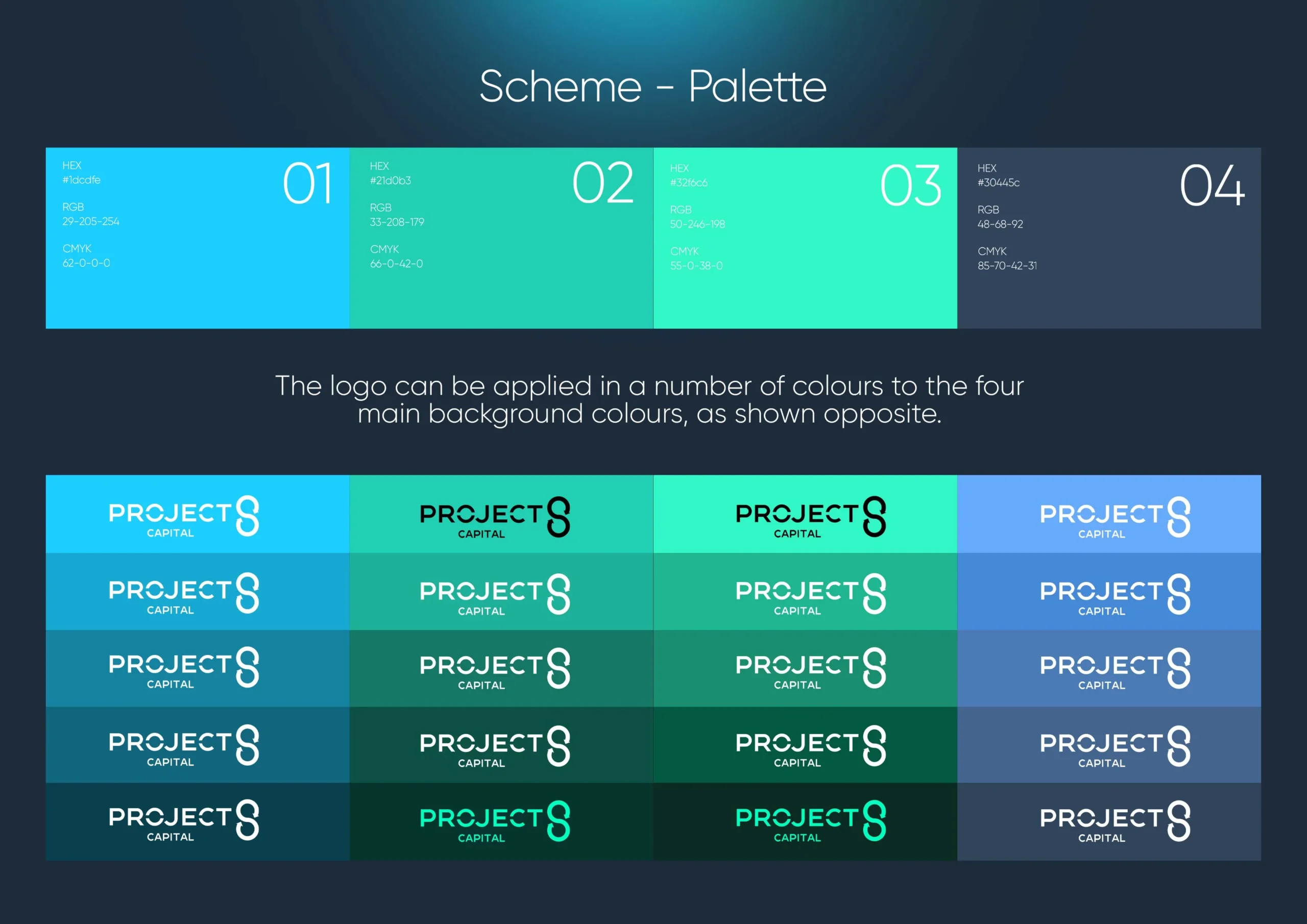The image size is (1307, 924).
Task: Click the HEX #1dcdfe value
Action: pyautogui.click(x=81, y=180)
